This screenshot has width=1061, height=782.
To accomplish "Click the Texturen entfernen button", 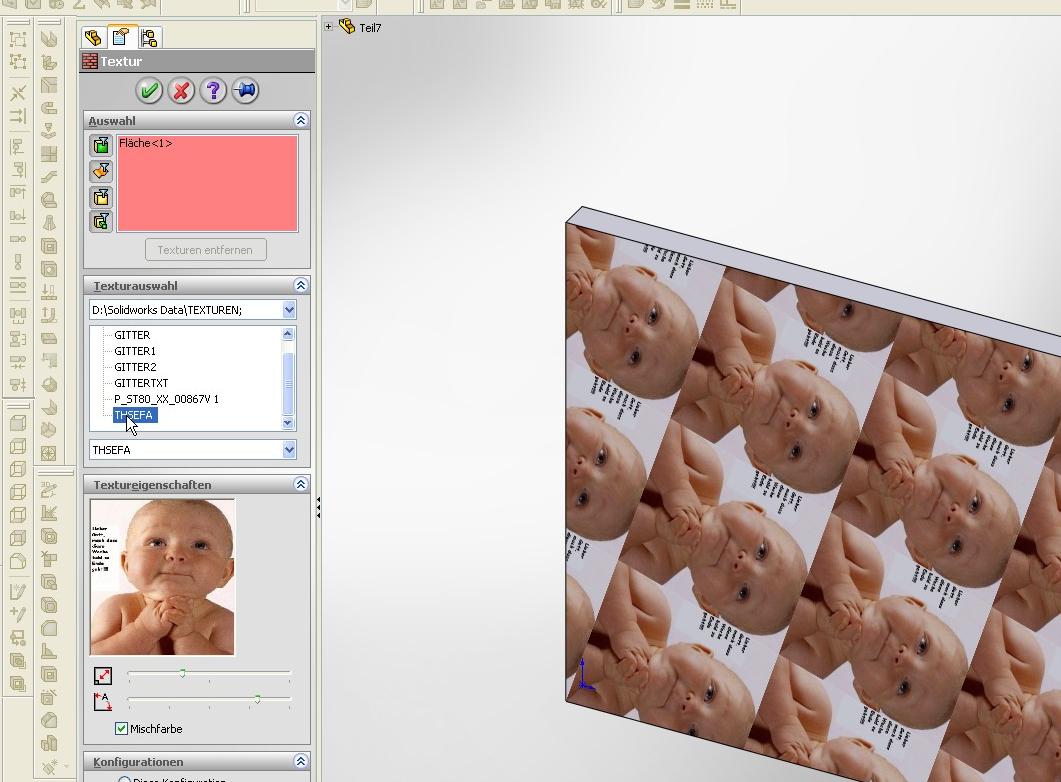I will click(x=206, y=250).
